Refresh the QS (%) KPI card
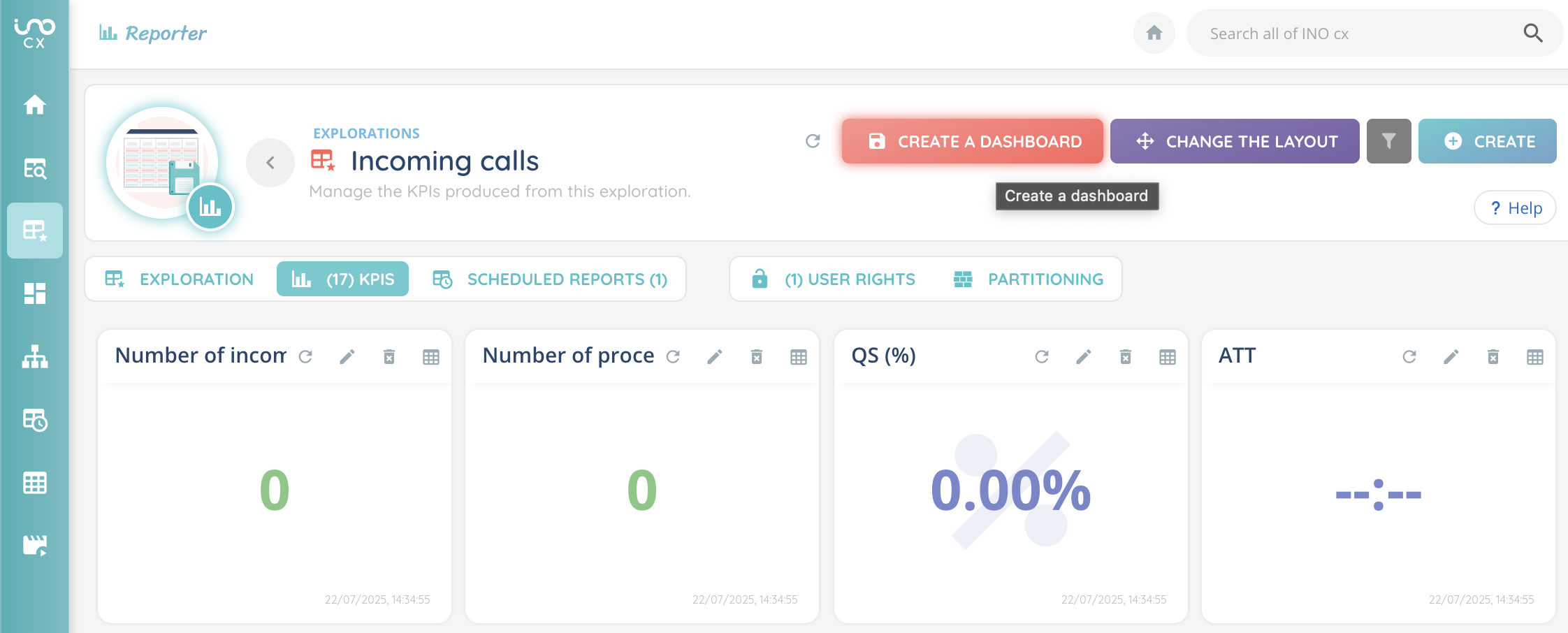 (x=1042, y=357)
